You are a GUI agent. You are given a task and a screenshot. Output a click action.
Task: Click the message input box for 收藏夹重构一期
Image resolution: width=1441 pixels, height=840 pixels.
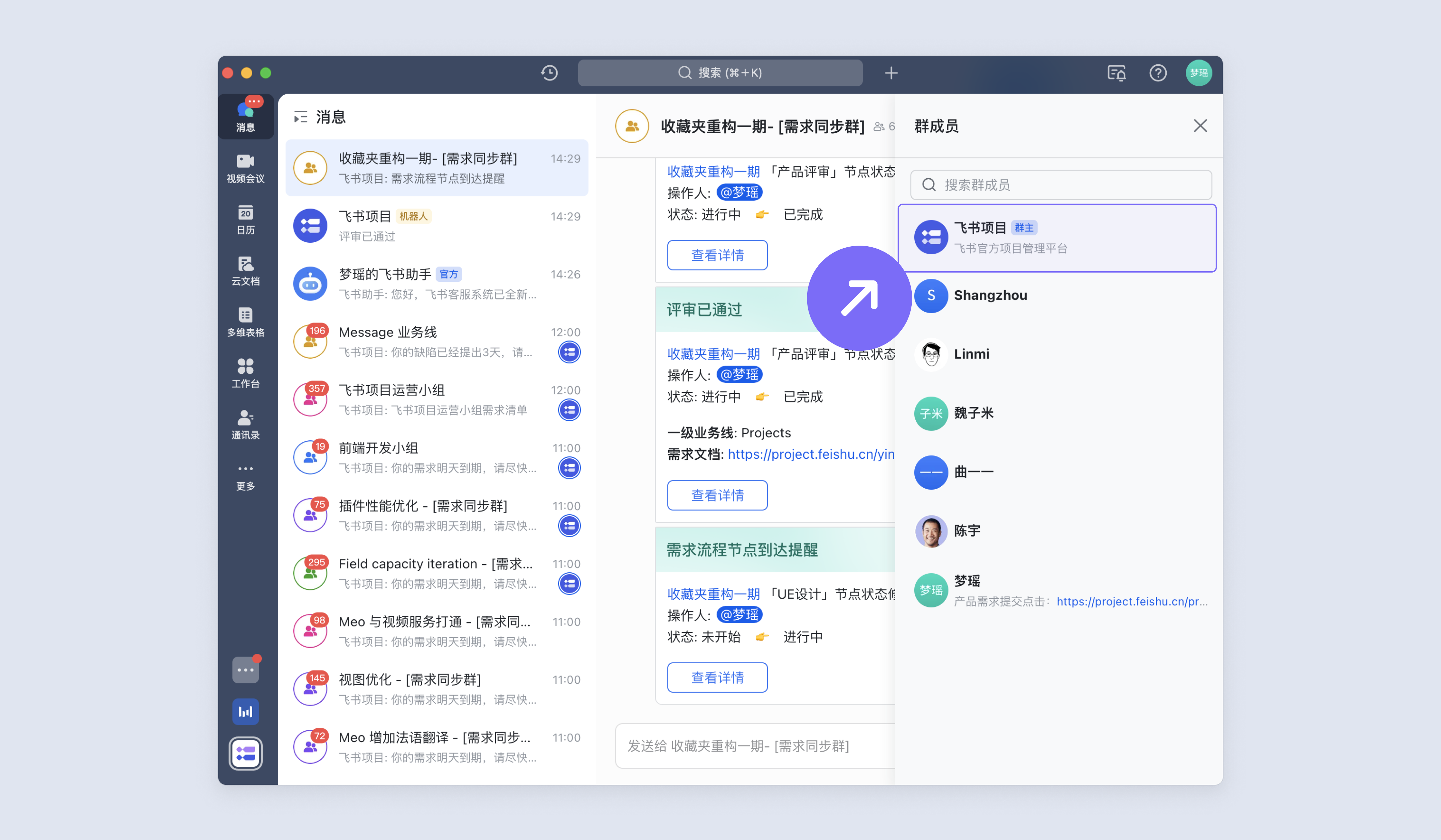point(755,746)
